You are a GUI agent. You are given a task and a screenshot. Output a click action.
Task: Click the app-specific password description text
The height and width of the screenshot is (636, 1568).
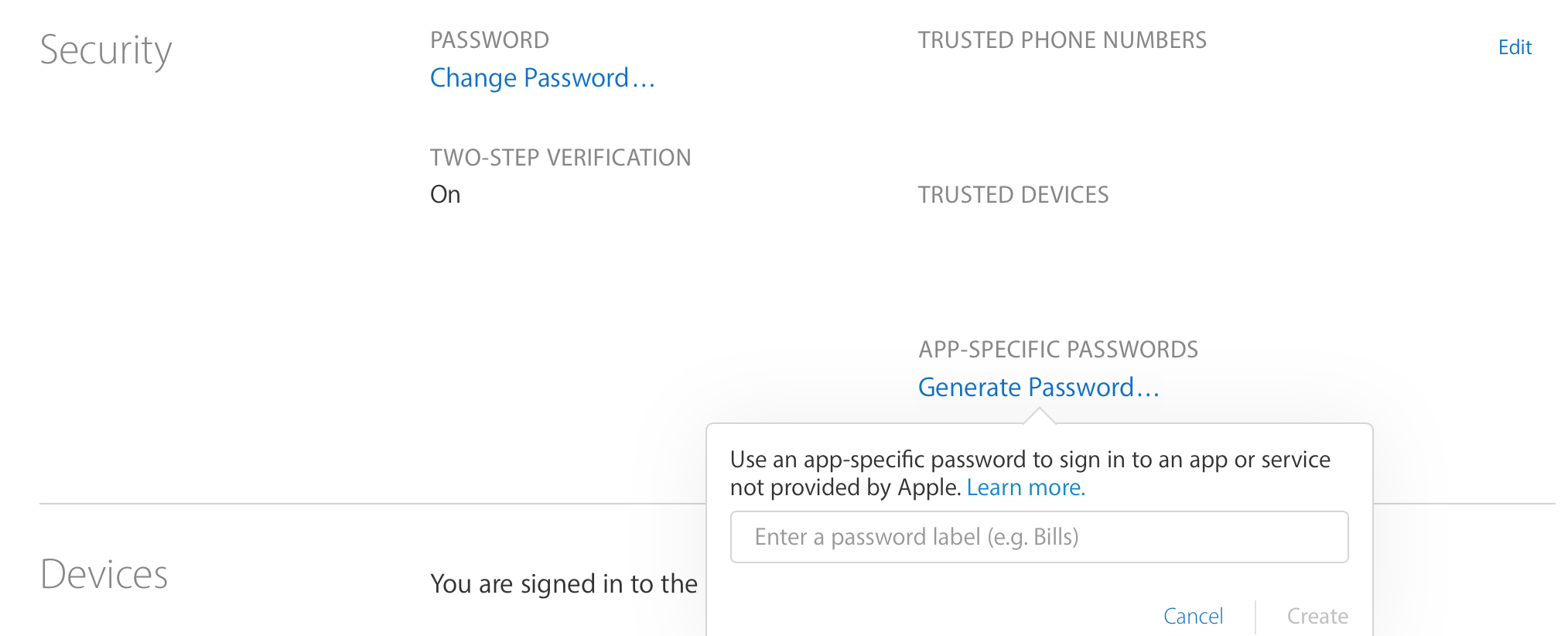[x=1030, y=460]
